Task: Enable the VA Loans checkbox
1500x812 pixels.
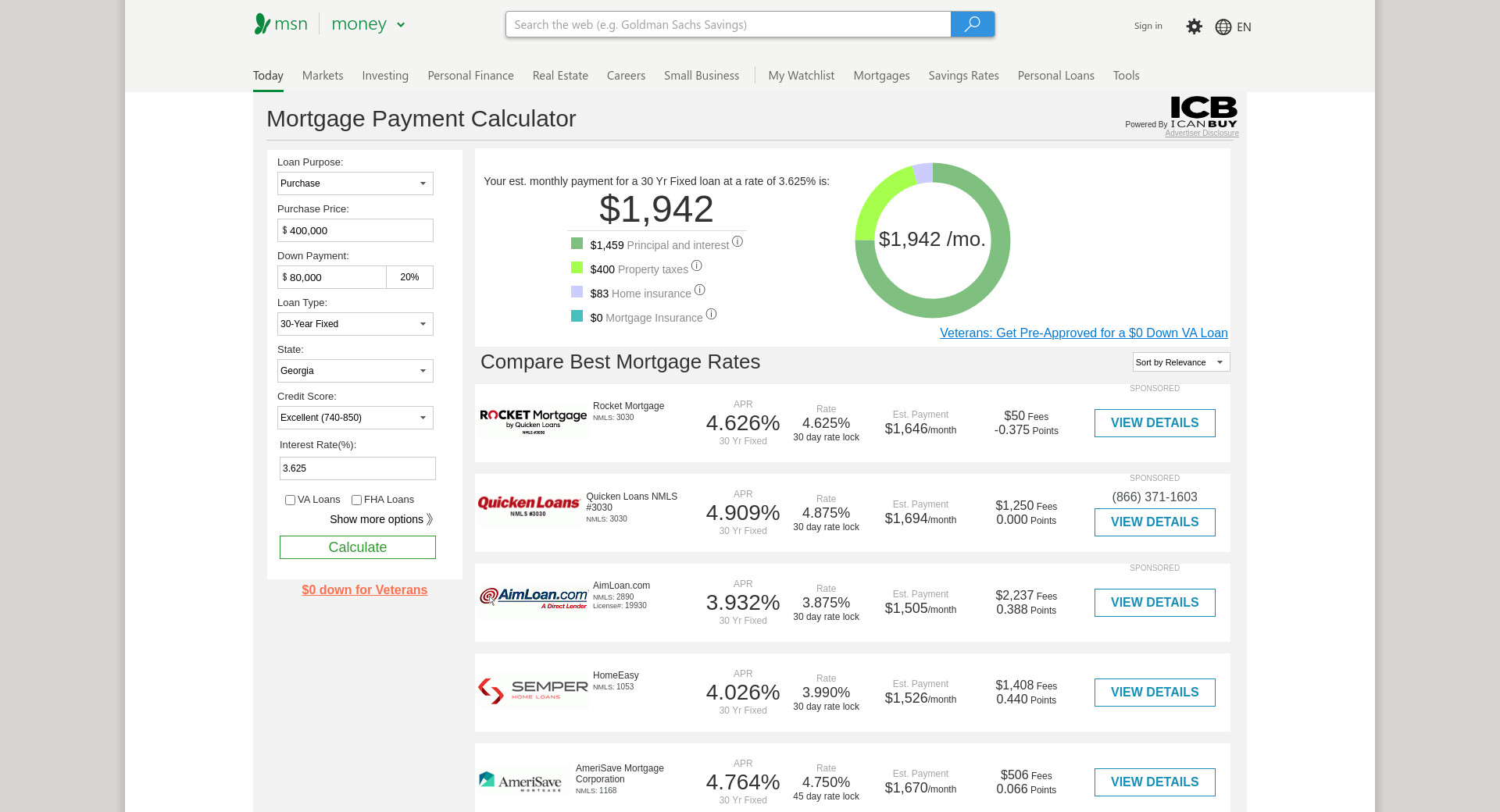Action: [x=290, y=500]
